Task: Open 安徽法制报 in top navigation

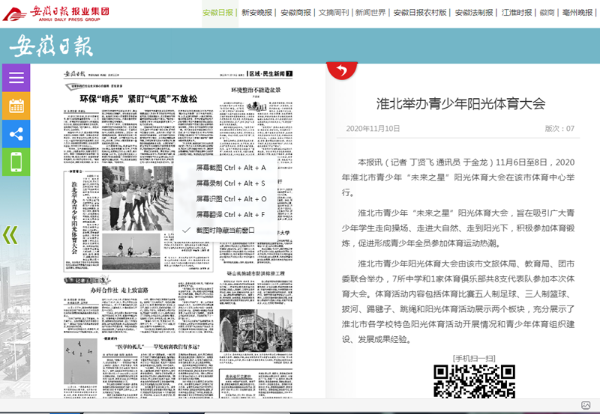Action: (x=474, y=13)
